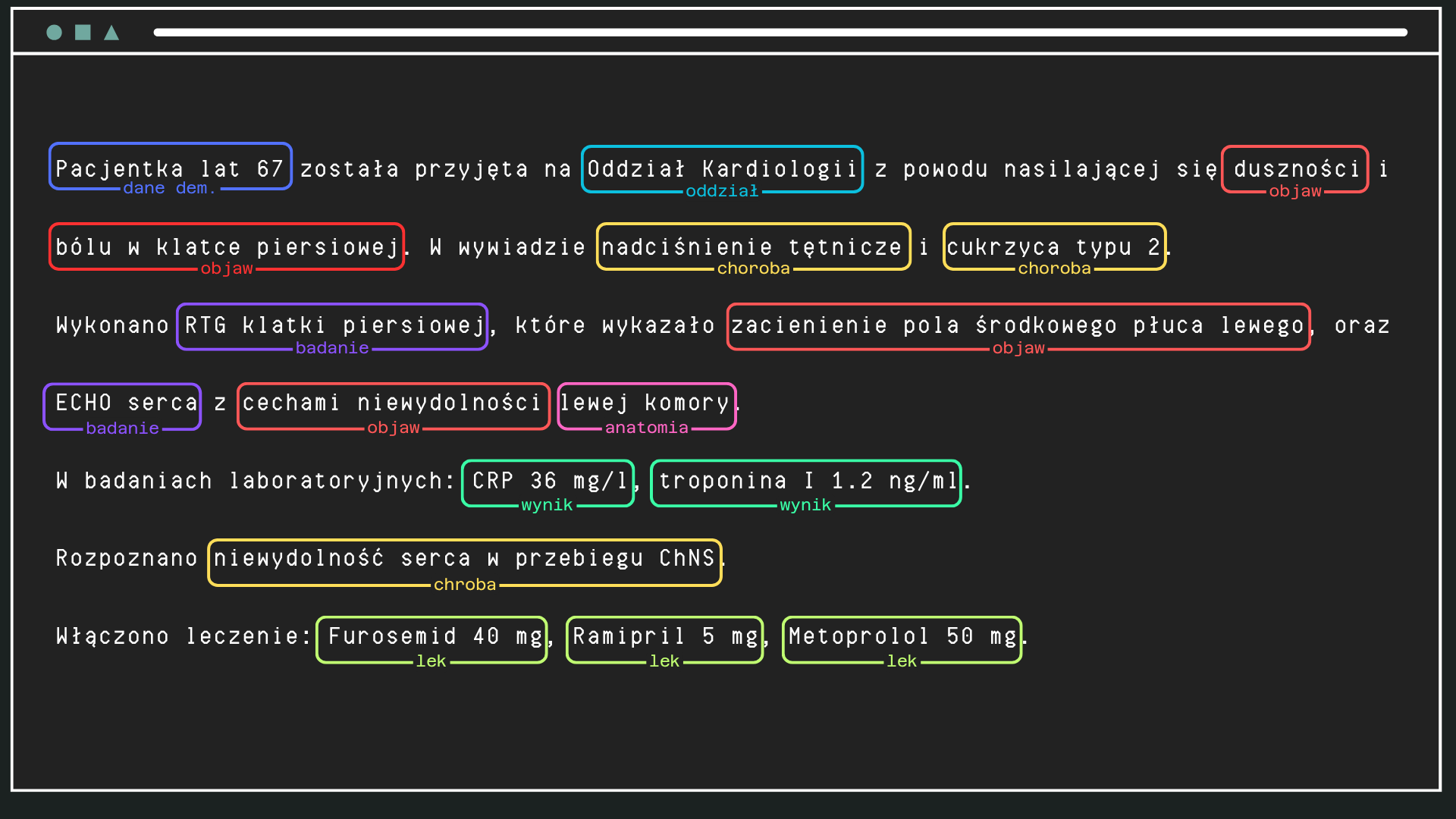Image resolution: width=1456 pixels, height=819 pixels.
Task: Select the 'CRP 36 mg/l' result entity
Action: 548,481
